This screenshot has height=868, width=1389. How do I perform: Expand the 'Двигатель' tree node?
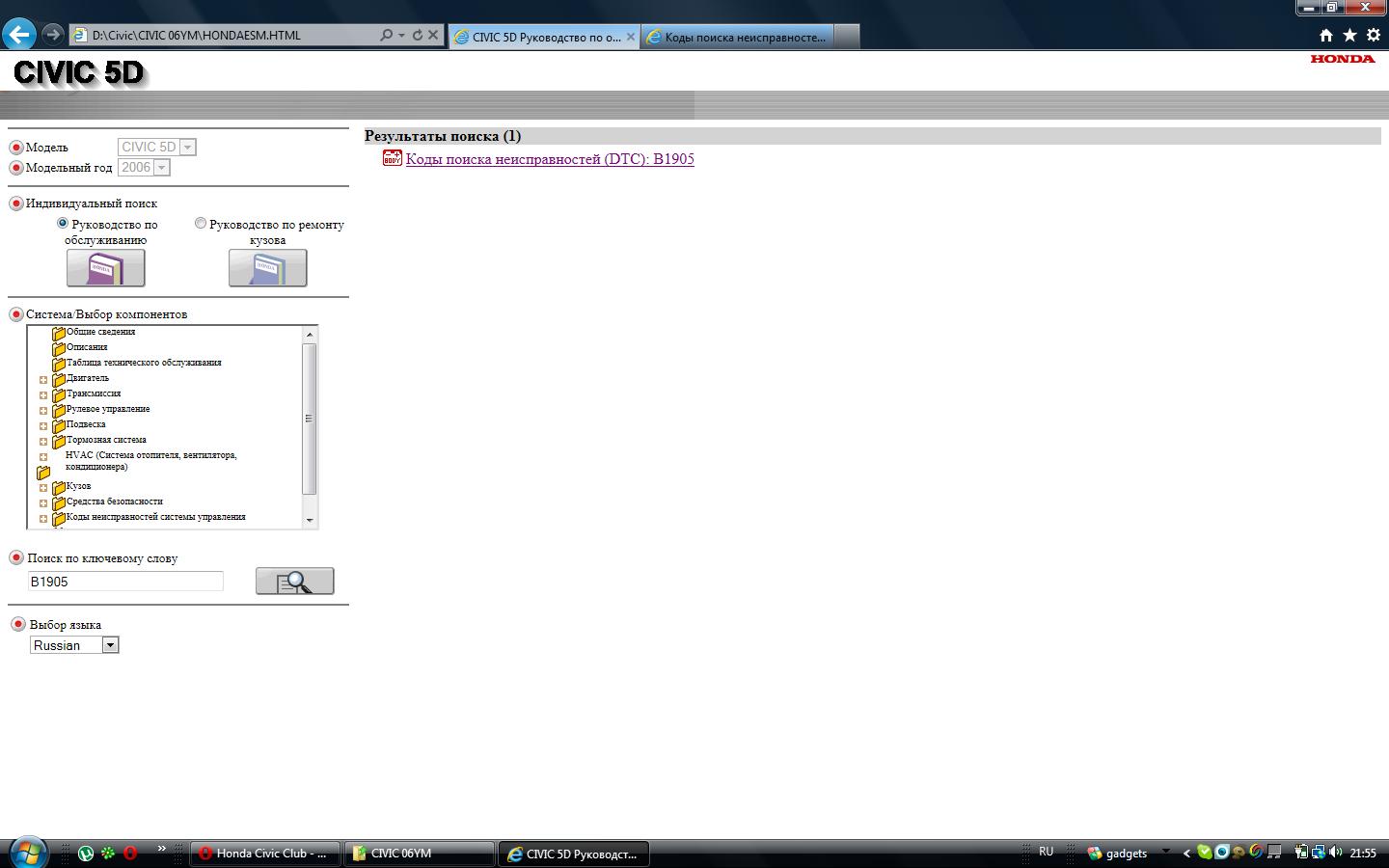[43, 380]
